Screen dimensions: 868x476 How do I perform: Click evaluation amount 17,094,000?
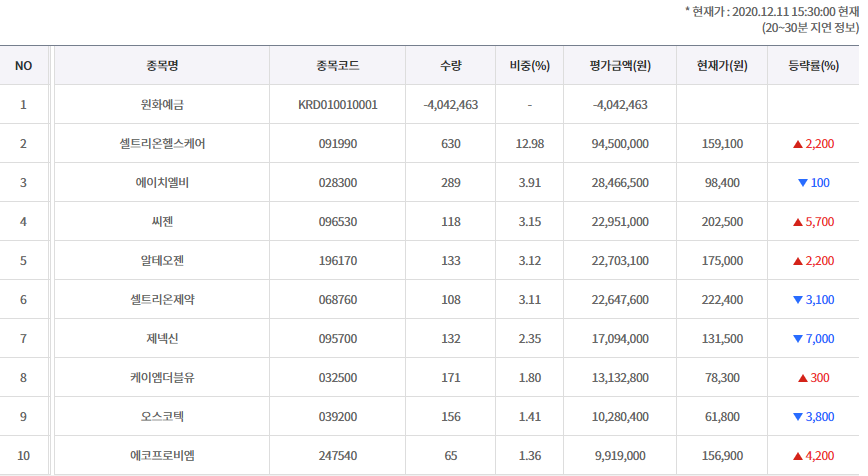(x=620, y=339)
